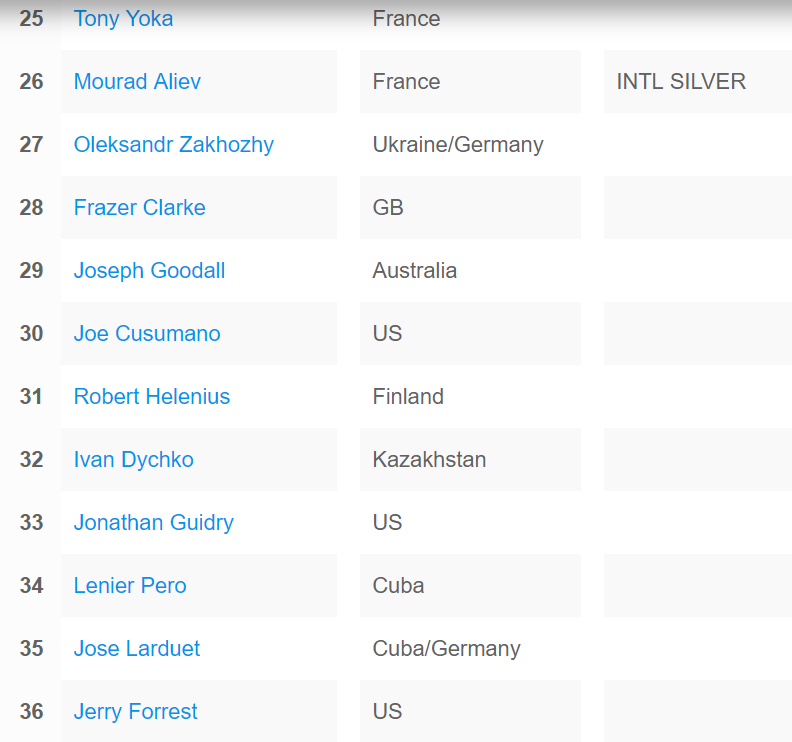Select the Frazer Clarke link

[139, 208]
